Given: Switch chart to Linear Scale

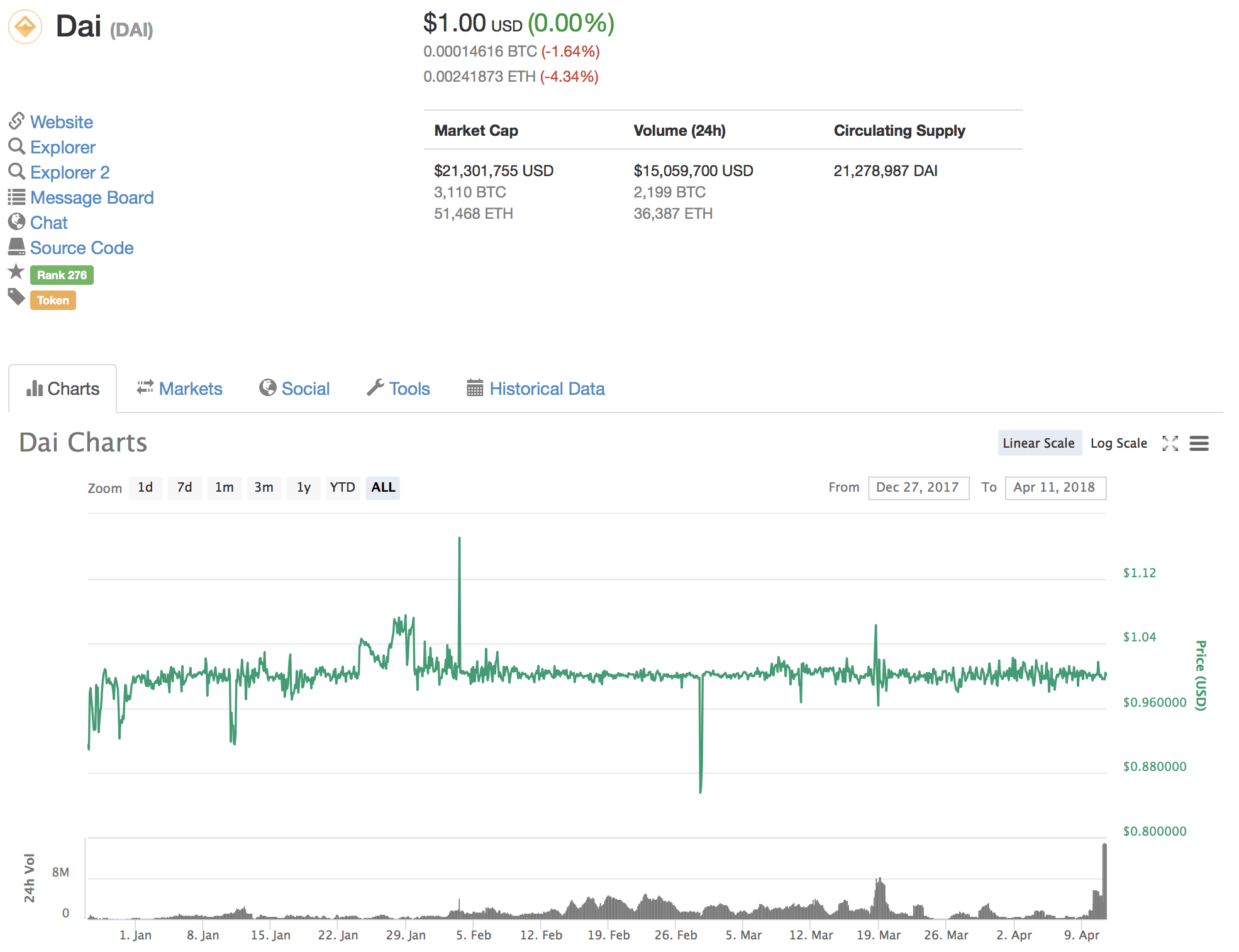Looking at the screenshot, I should 1040,443.
